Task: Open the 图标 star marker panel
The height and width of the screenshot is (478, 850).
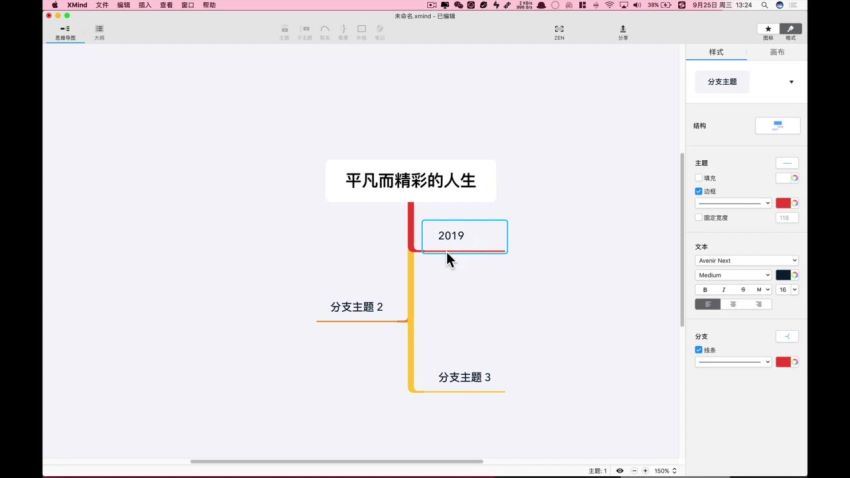Action: 768,31
